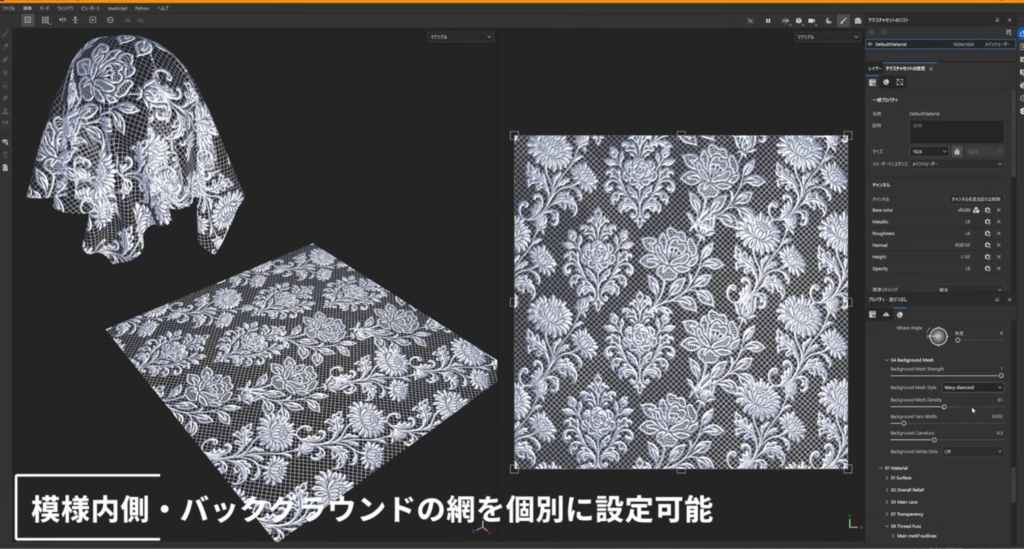Click the circular reset-view icon in top toolbar
The image size is (1024, 549).
(x=110, y=20)
